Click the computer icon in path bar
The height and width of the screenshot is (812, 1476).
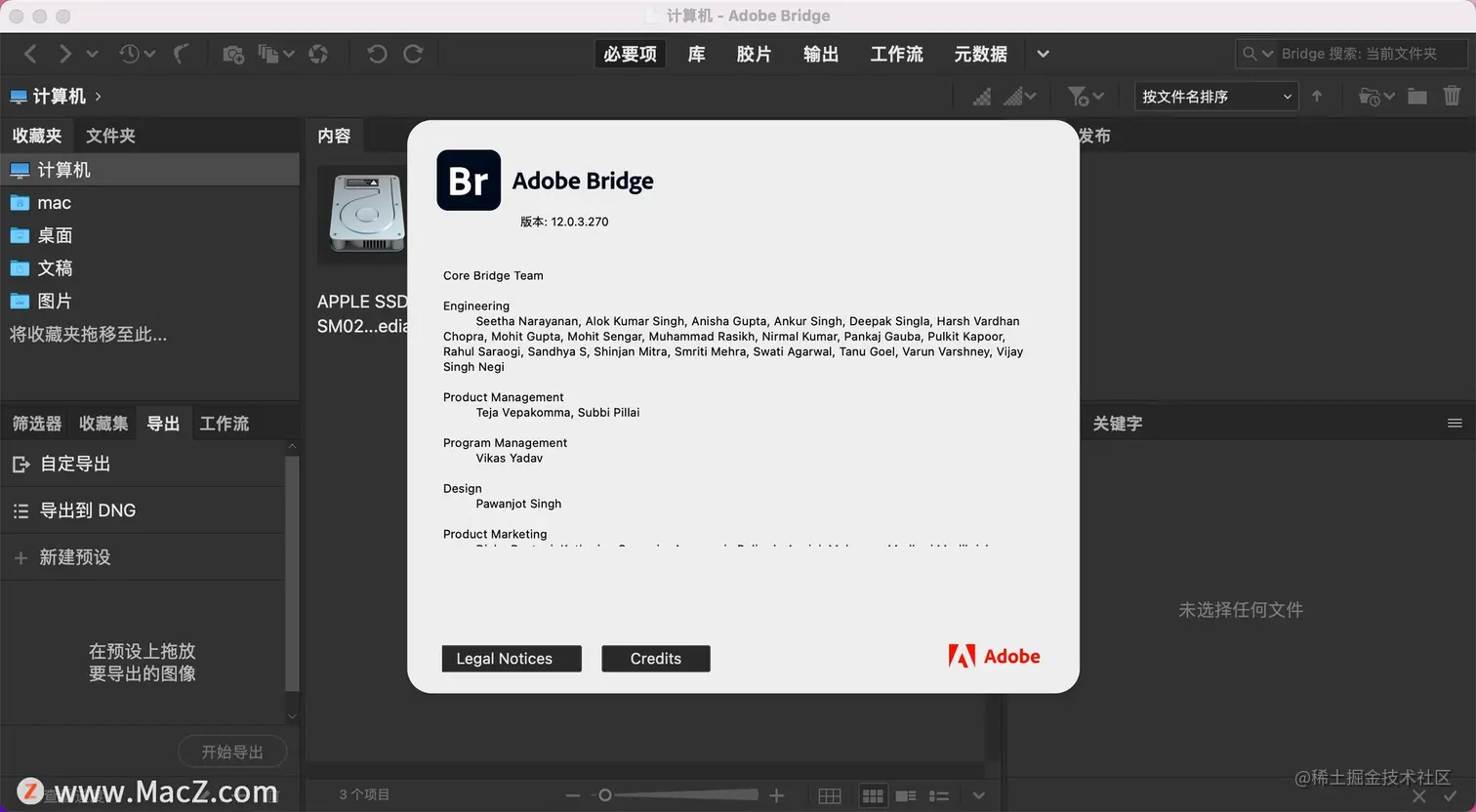pos(19,96)
